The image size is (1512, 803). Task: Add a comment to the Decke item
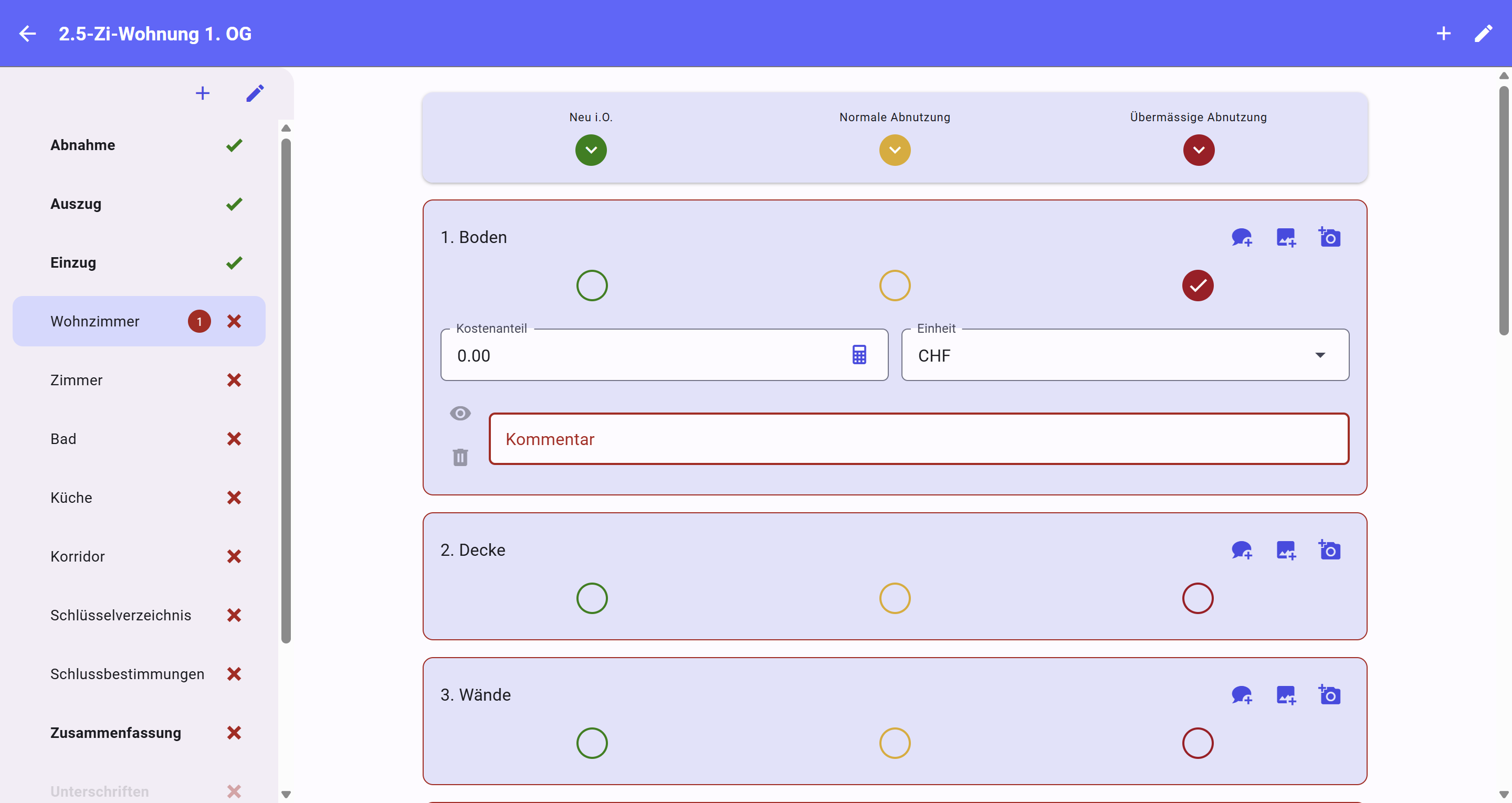pyautogui.click(x=1242, y=550)
